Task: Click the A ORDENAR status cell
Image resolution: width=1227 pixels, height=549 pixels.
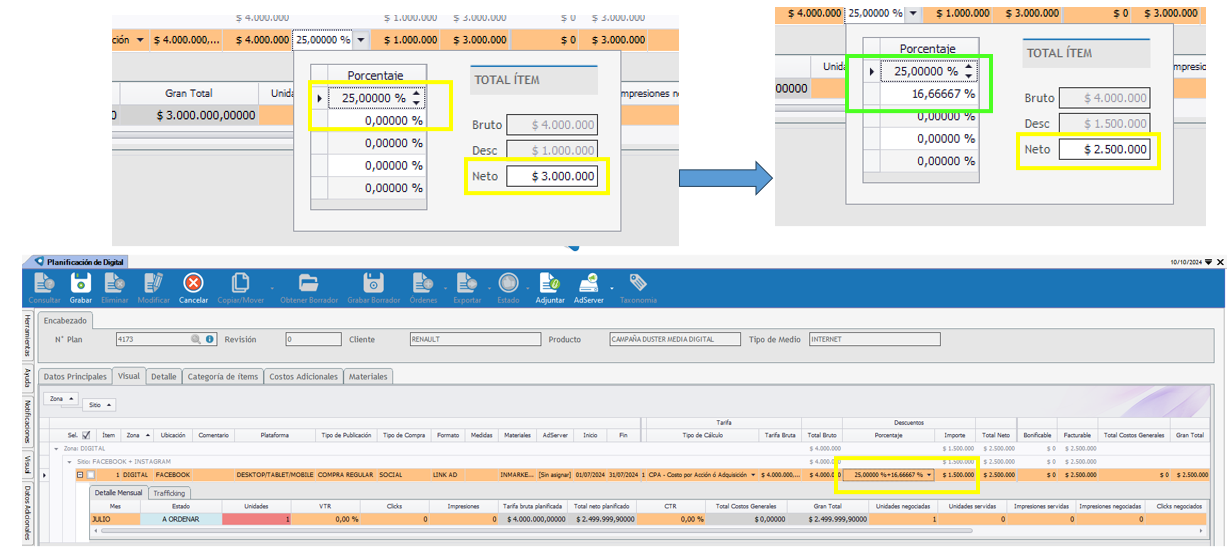Action: (181, 519)
